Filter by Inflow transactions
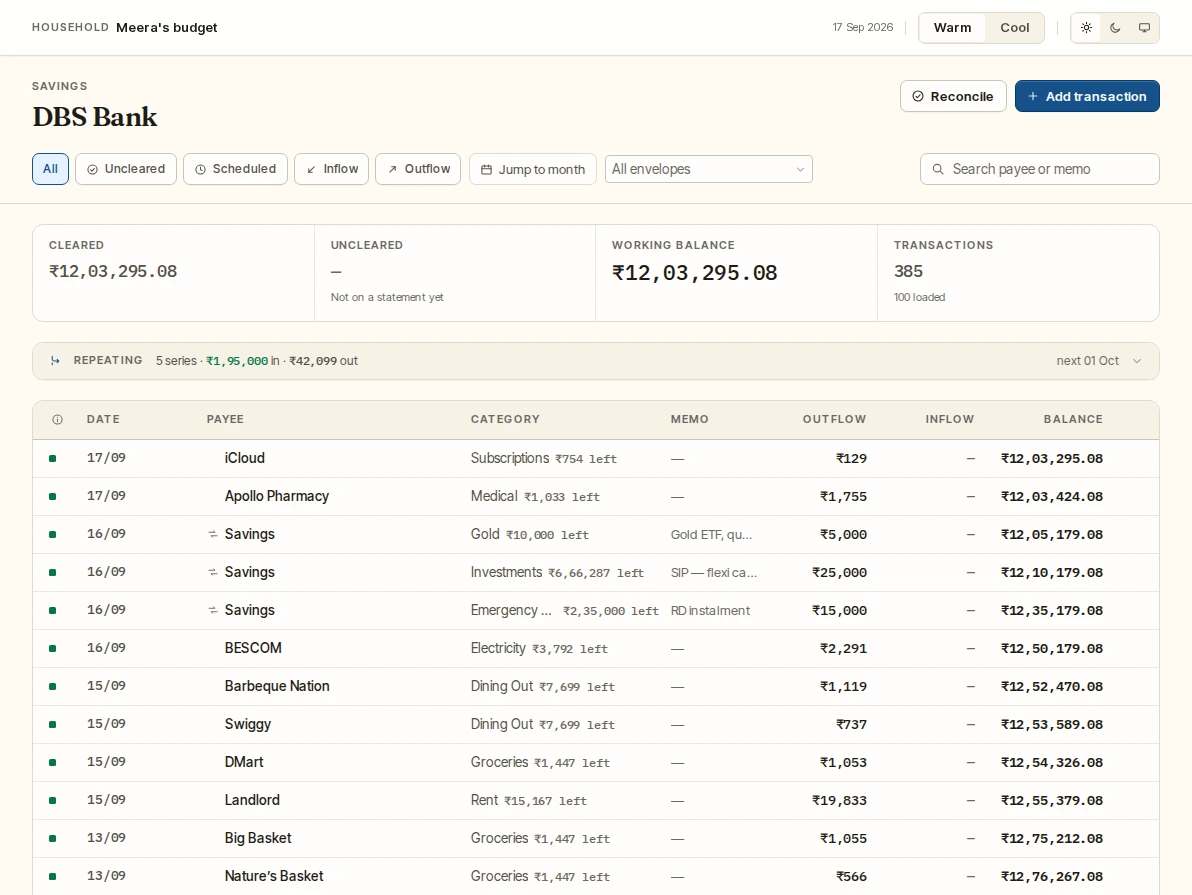The image size is (1192, 895). 331,169
